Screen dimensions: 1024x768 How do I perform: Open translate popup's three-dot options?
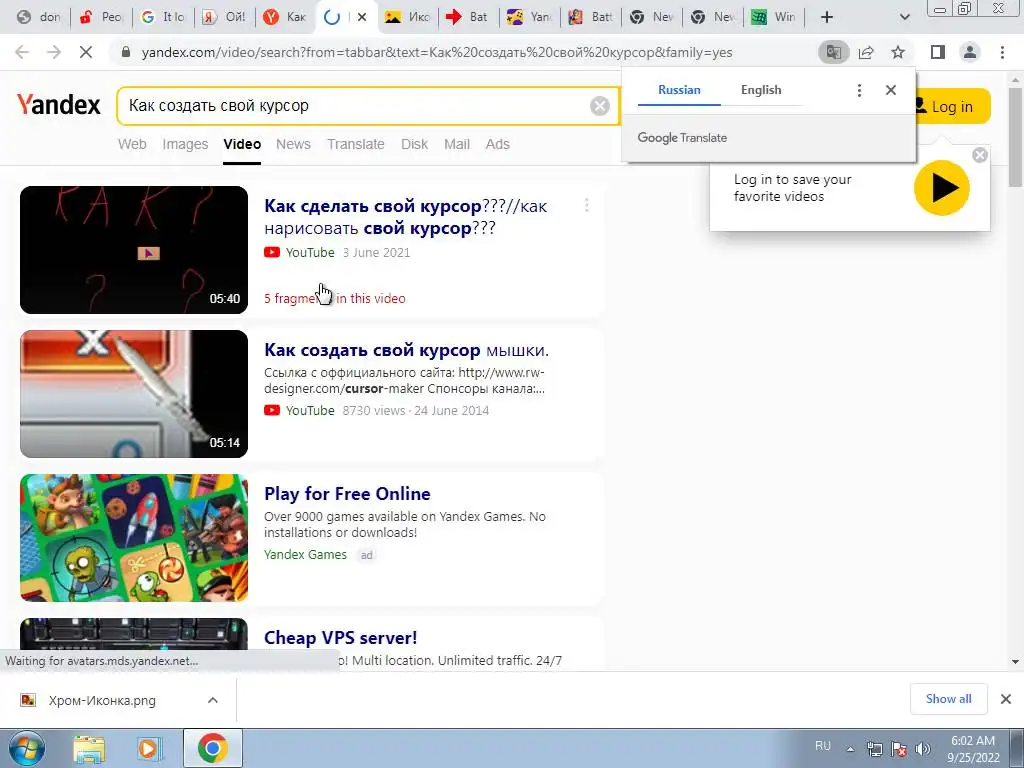pyautogui.click(x=859, y=90)
